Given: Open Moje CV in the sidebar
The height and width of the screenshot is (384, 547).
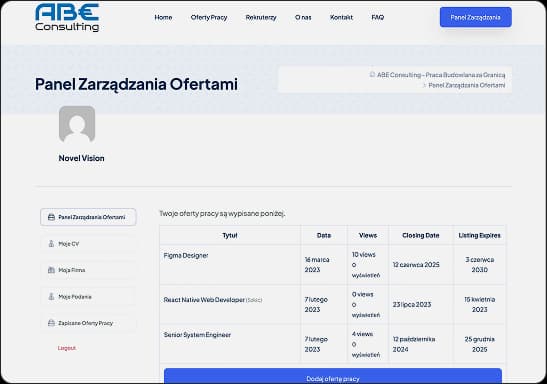Looking at the screenshot, I should coord(88,244).
